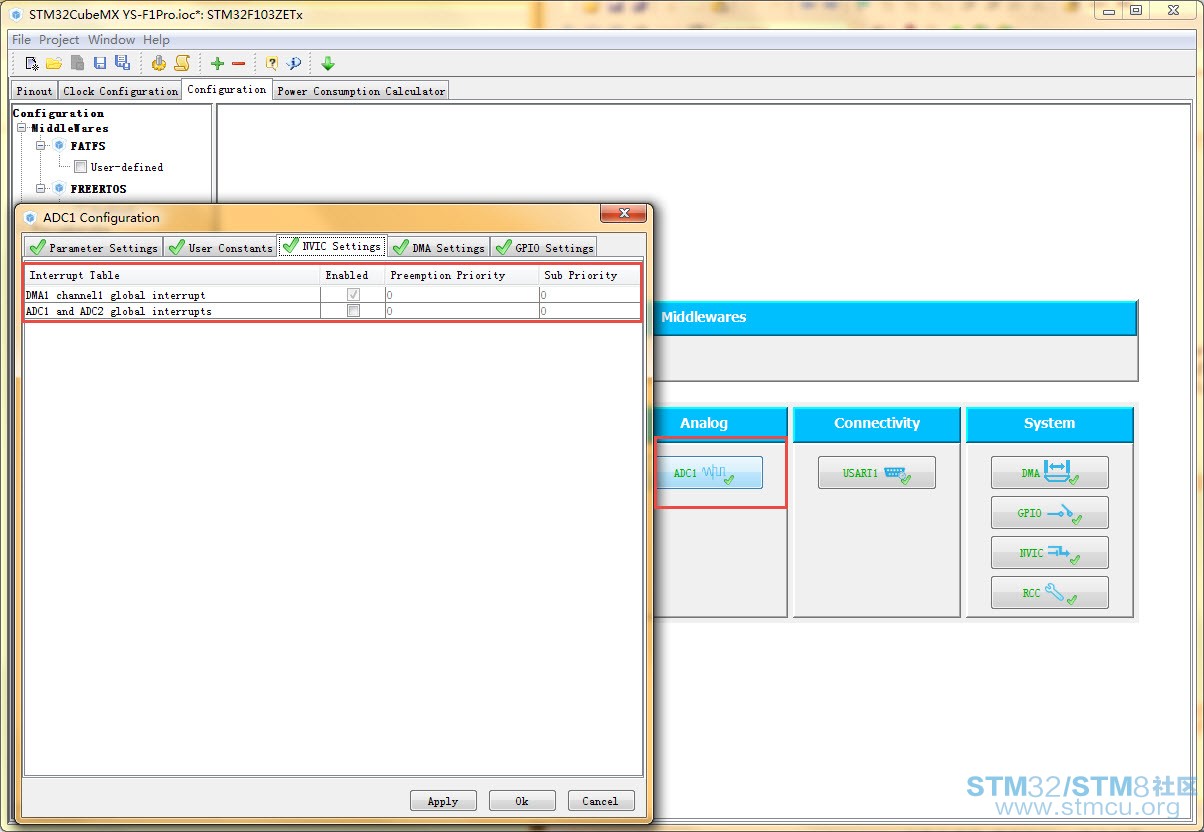Screen dimensions: 1204x832
Task: Open the GPIO Settings tab
Action: pyautogui.click(x=543, y=247)
